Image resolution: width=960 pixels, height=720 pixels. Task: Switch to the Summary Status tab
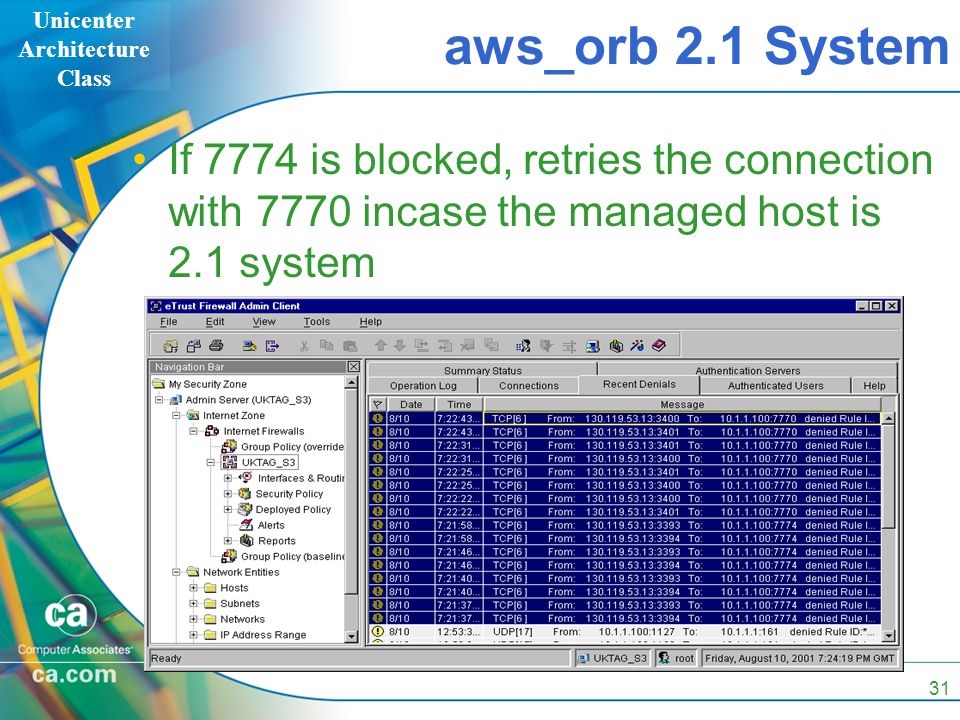(482, 370)
